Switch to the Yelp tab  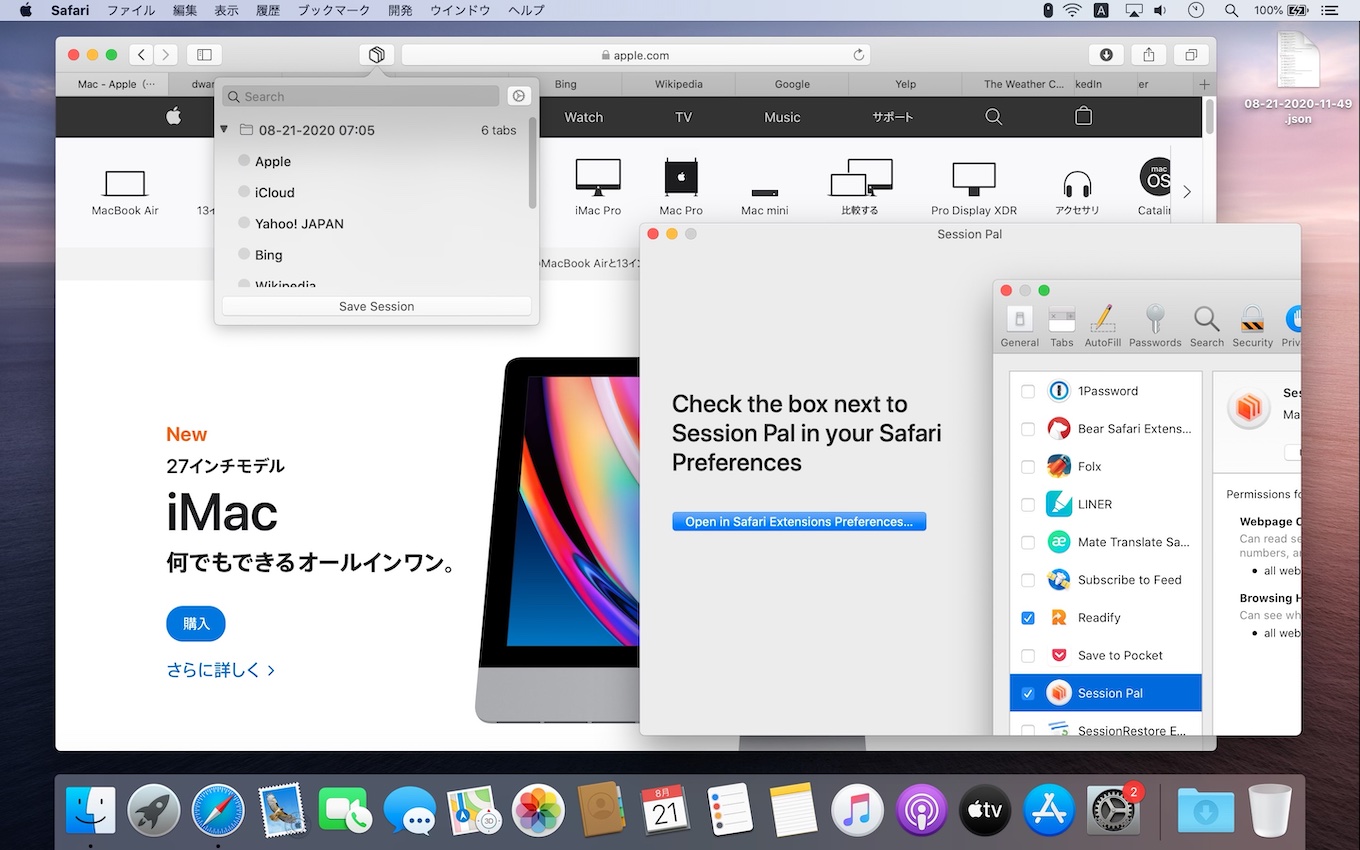point(905,84)
